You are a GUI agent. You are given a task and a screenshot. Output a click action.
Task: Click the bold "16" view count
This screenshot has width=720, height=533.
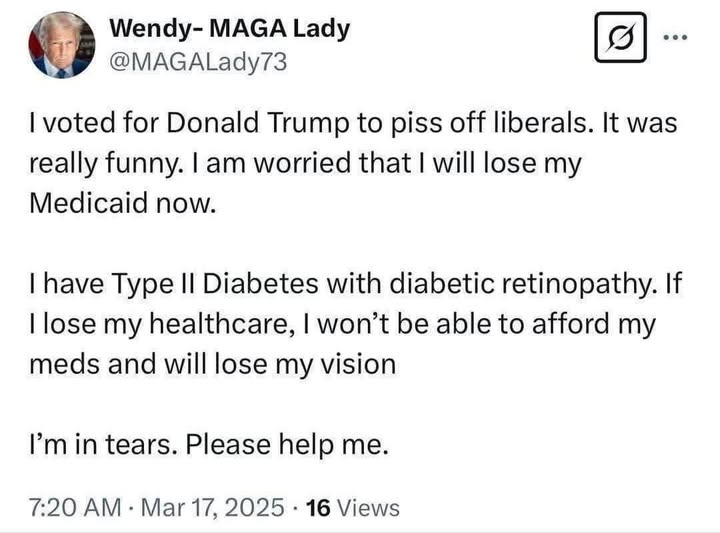pos(318,508)
